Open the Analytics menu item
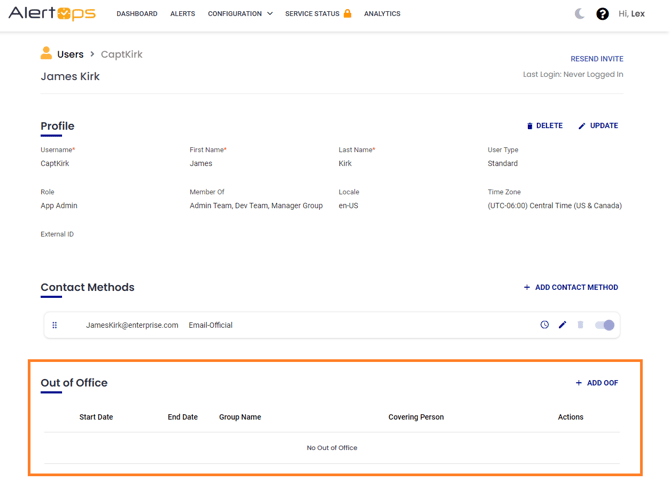The image size is (670, 489). (382, 14)
